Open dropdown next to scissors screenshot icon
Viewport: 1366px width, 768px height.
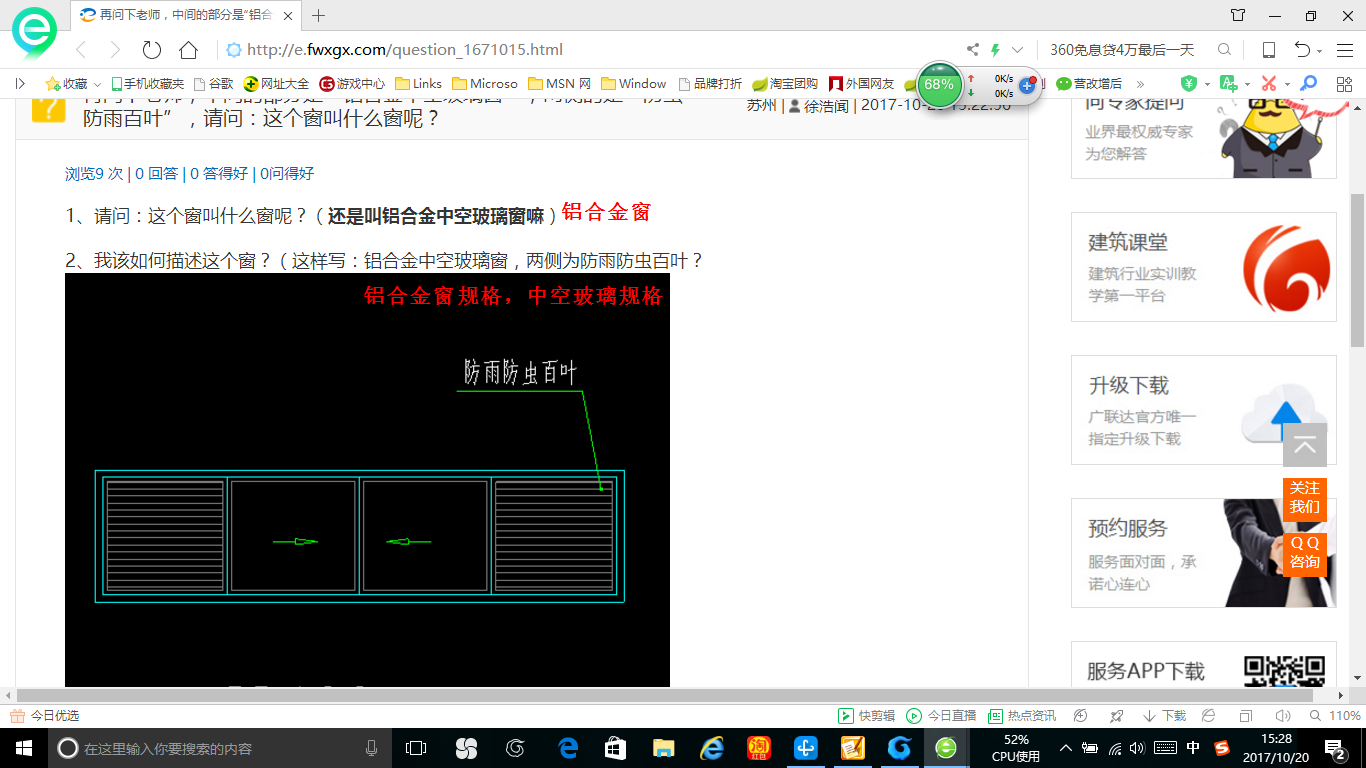tap(1286, 84)
